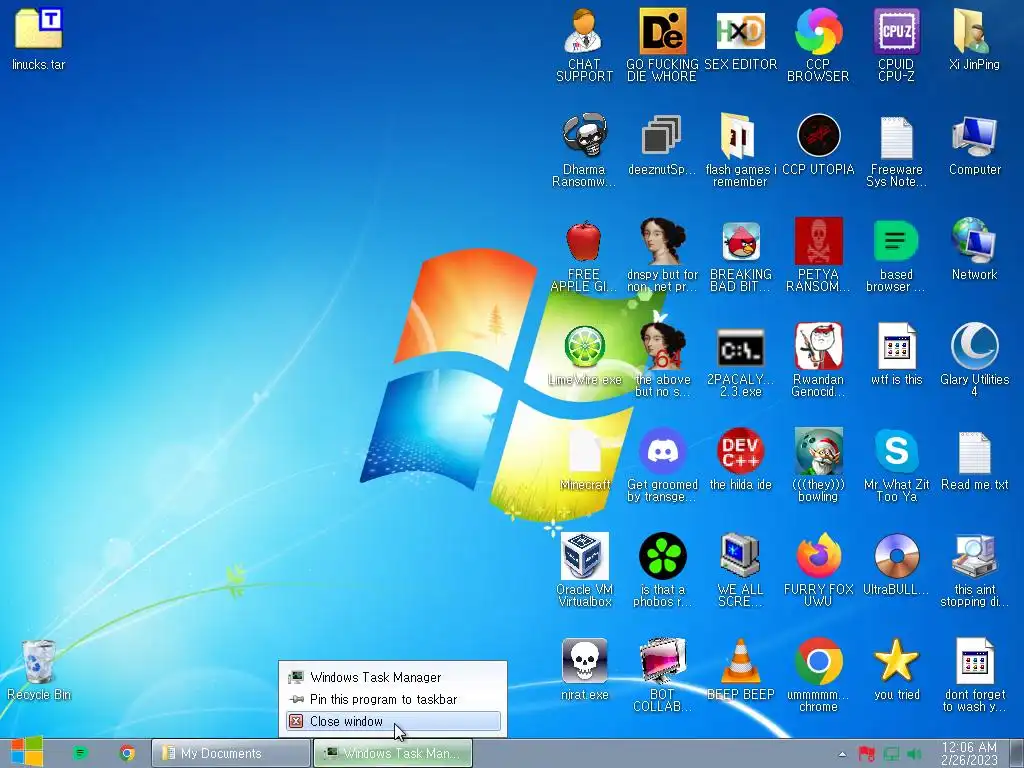The width and height of the screenshot is (1024, 768).
Task: Open the Recycle Bin
Action: (x=39, y=662)
